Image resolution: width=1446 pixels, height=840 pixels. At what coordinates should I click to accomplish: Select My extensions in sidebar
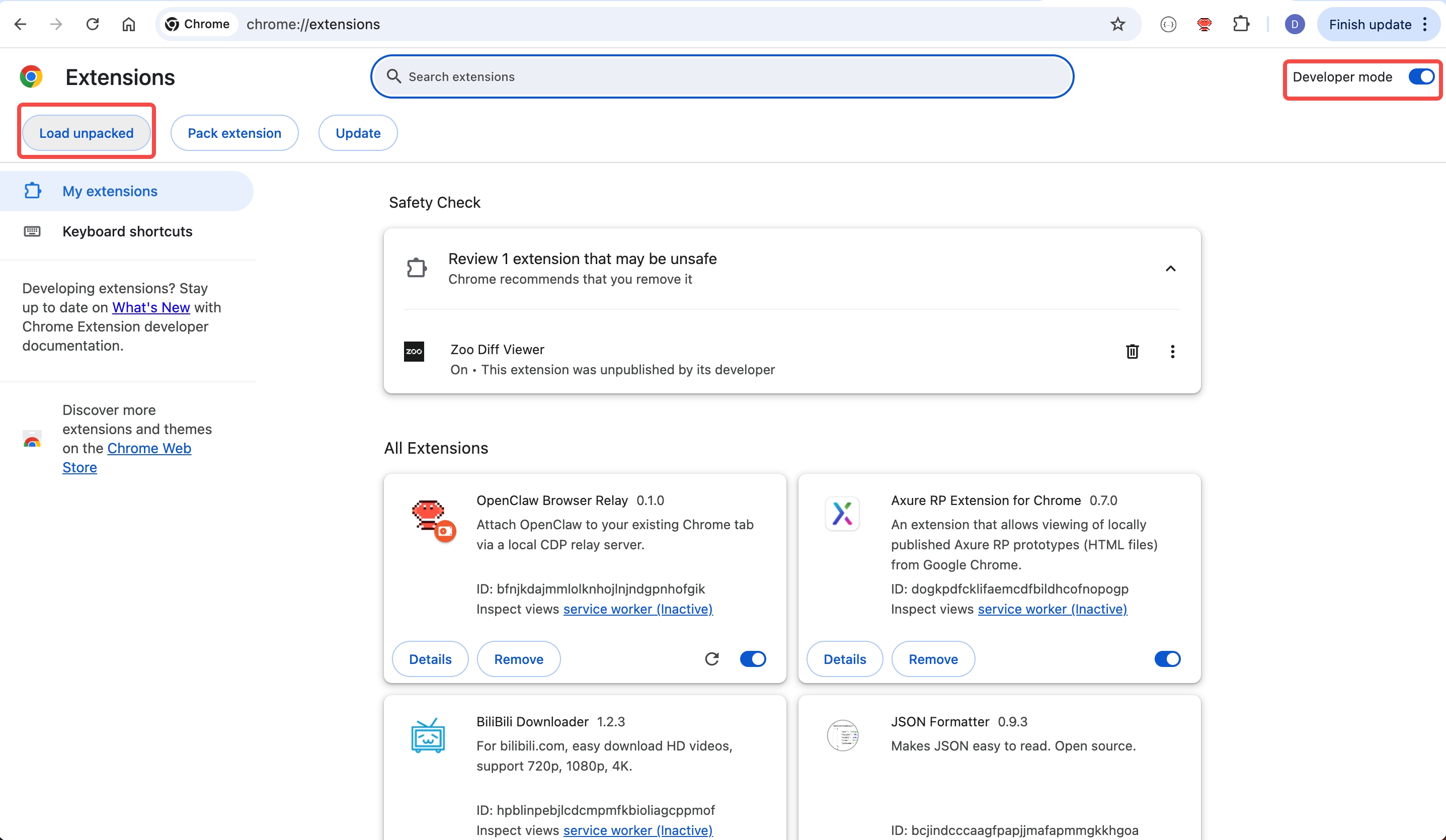[110, 191]
